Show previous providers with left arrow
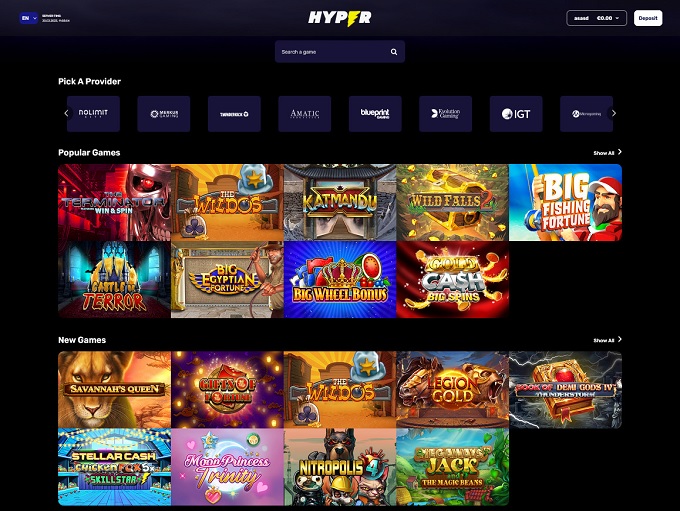 coord(66,114)
